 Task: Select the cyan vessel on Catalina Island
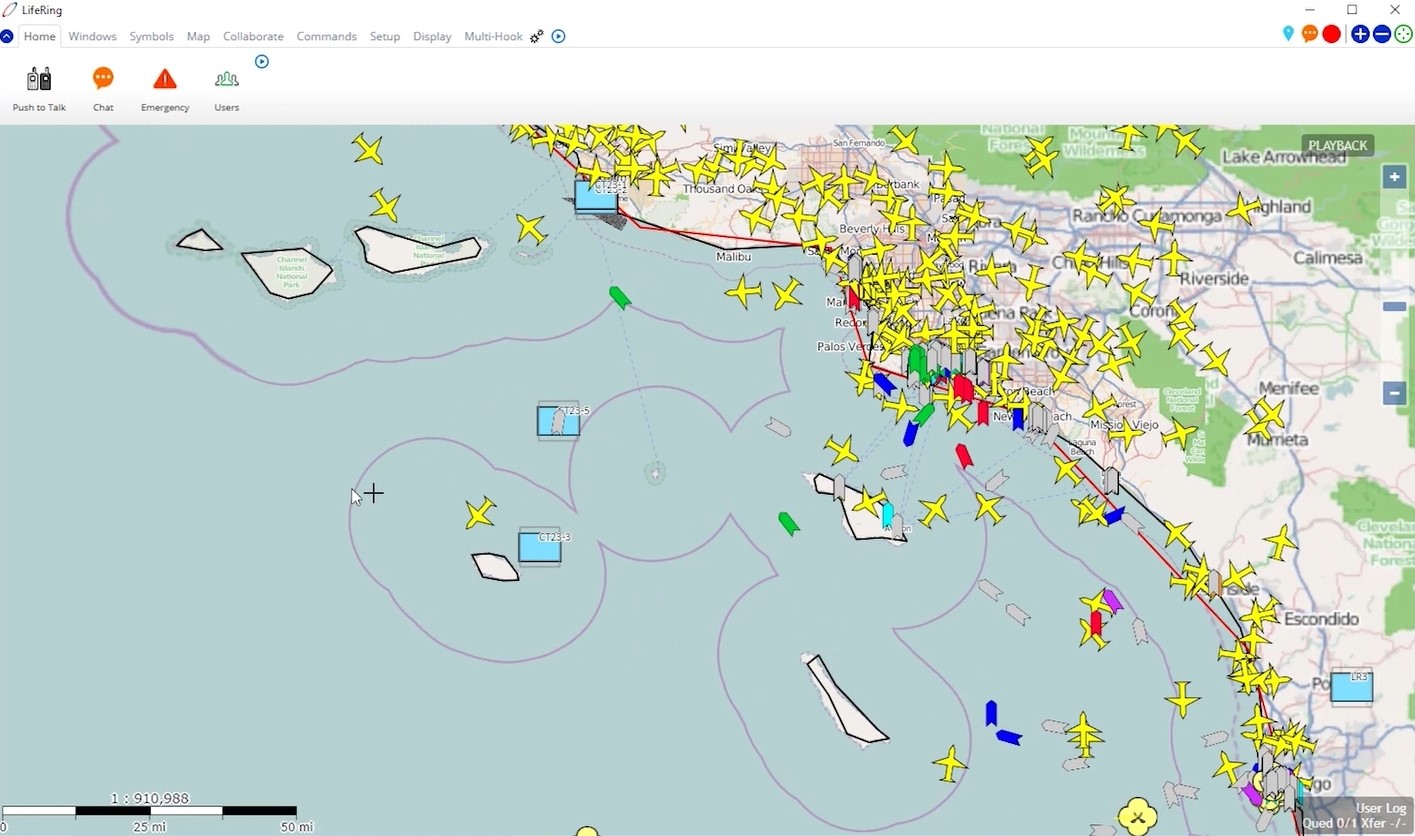(x=887, y=514)
